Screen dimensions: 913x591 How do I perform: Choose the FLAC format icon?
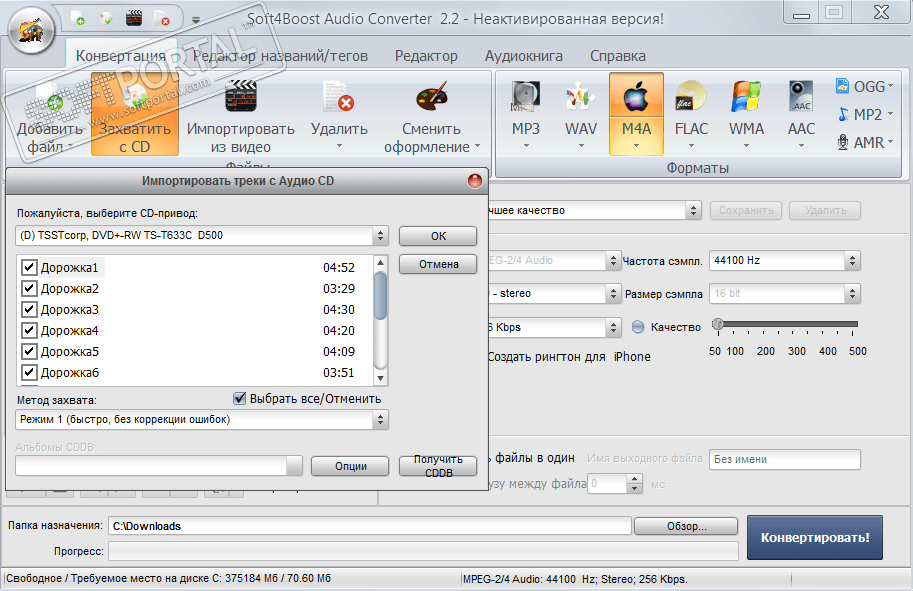(691, 96)
